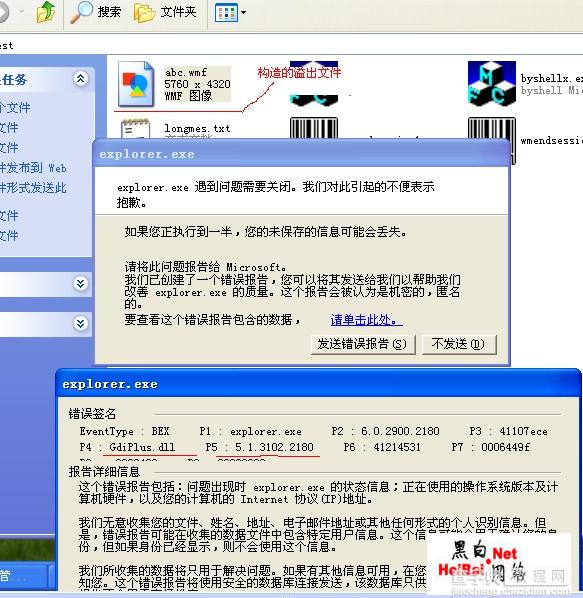The height and width of the screenshot is (598, 583).
Task: Click the 形式发送此 sidebar task link
Action: click(33, 188)
